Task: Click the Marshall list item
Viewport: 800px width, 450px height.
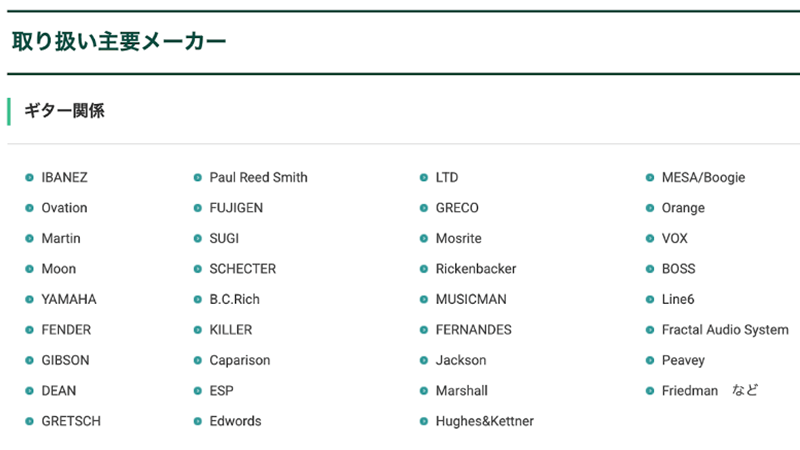Action: [x=462, y=391]
